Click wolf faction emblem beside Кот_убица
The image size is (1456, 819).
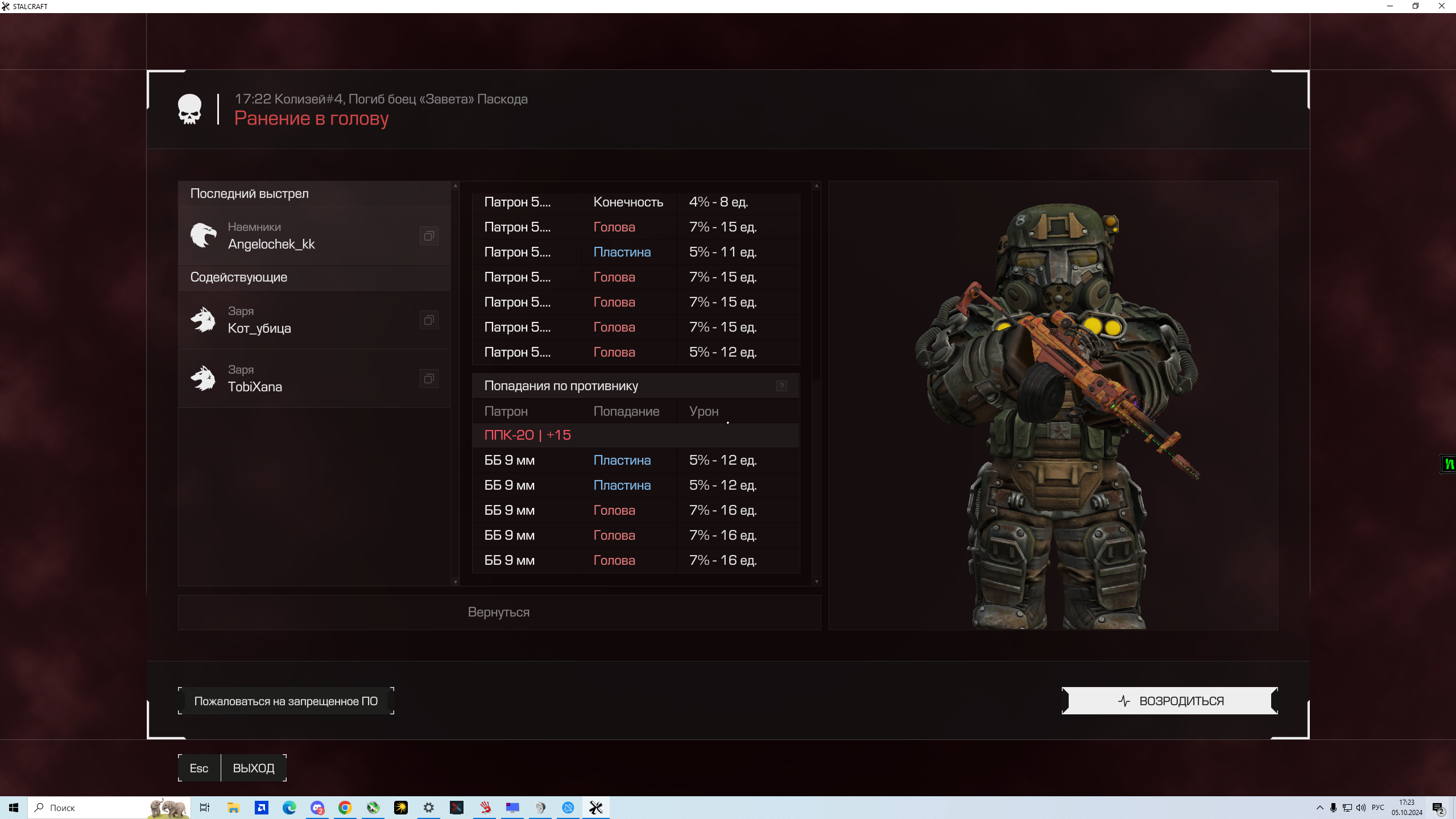click(203, 320)
